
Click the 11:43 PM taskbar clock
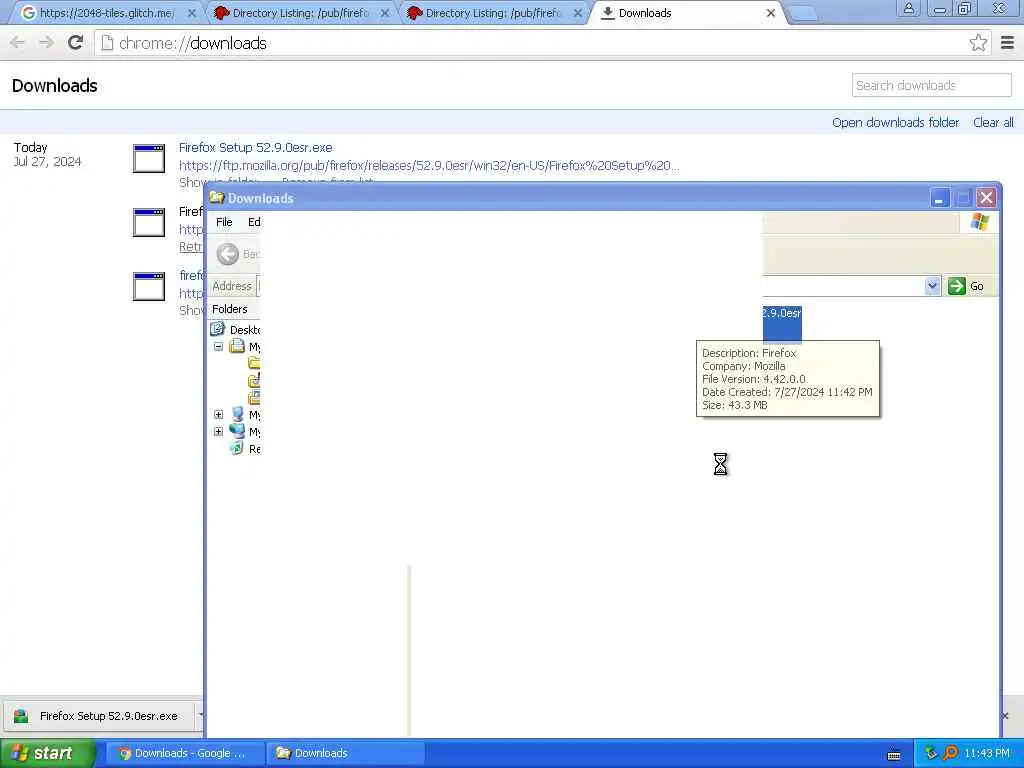pos(987,754)
